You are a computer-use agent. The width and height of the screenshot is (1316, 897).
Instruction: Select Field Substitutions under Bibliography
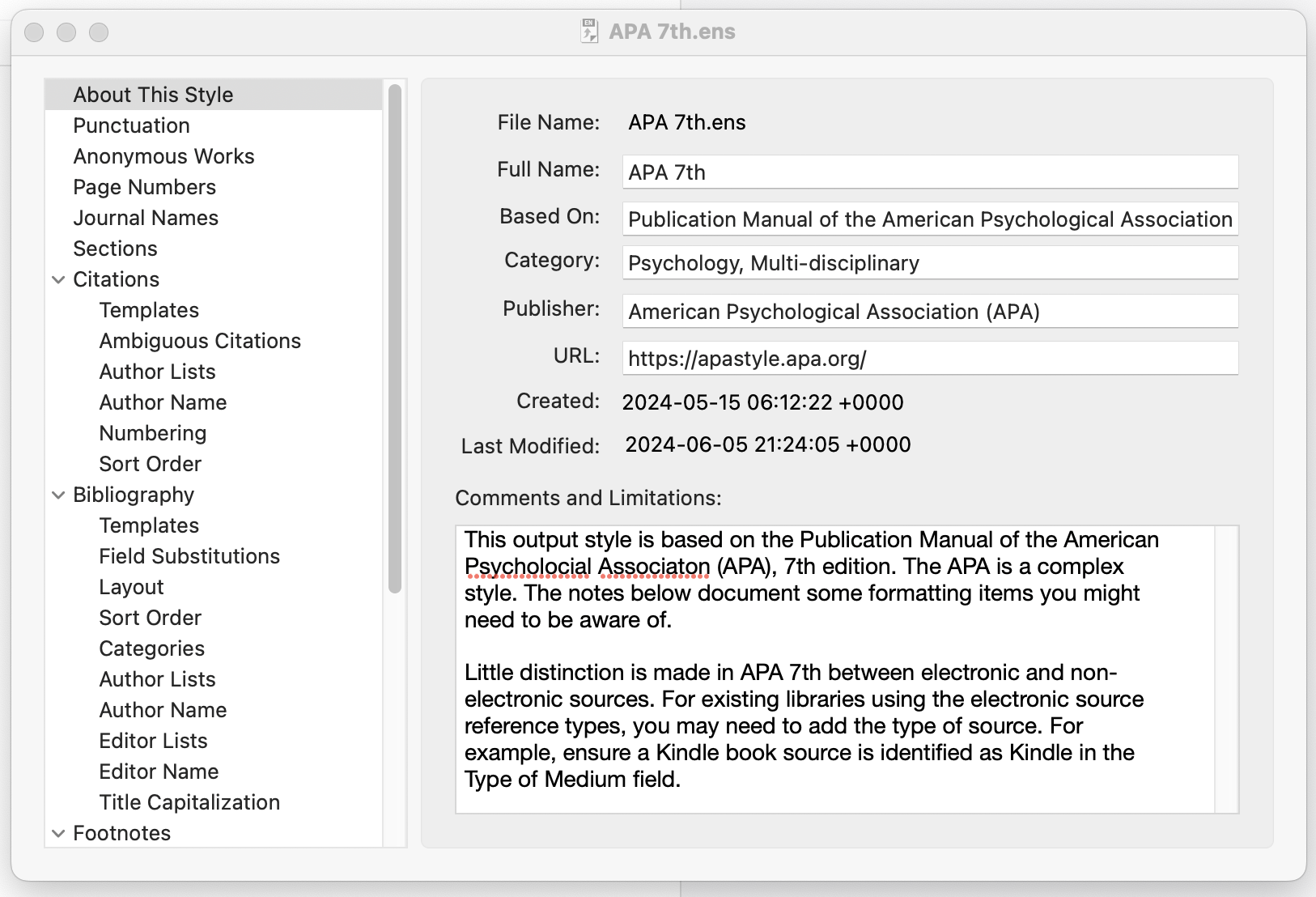click(189, 555)
